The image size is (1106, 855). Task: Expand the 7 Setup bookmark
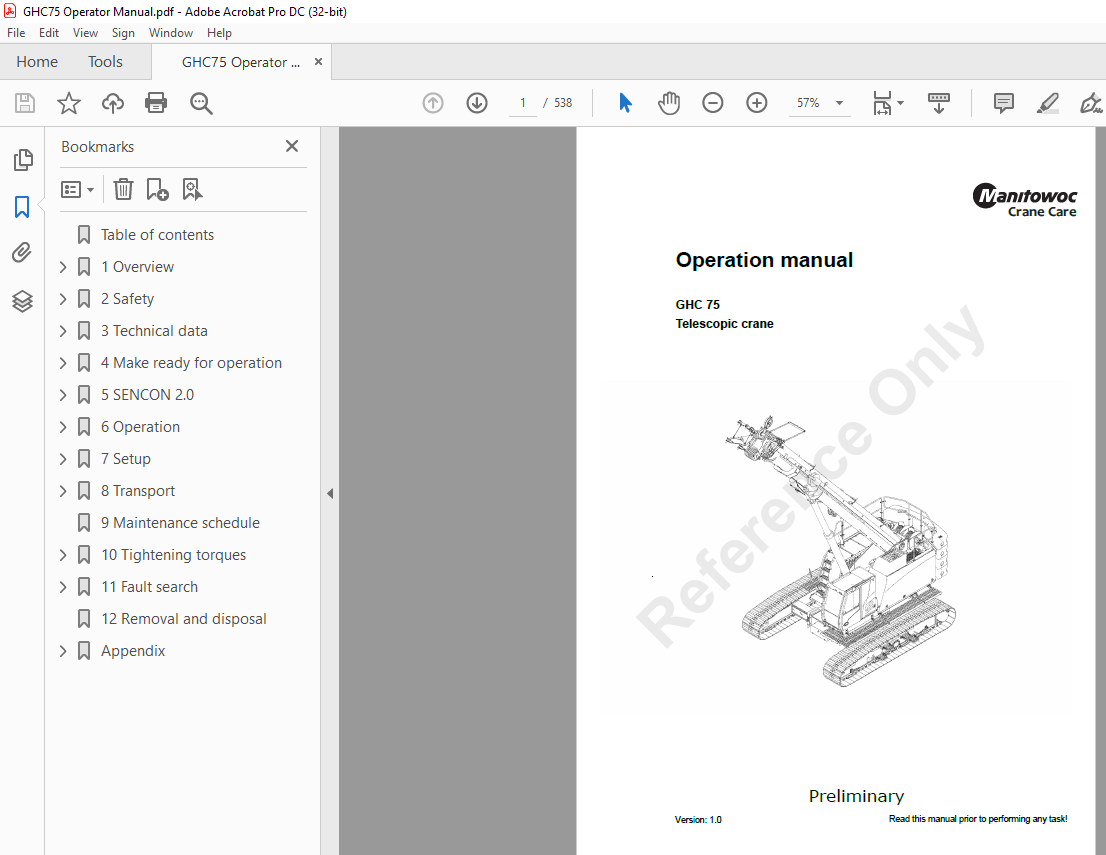coord(63,459)
